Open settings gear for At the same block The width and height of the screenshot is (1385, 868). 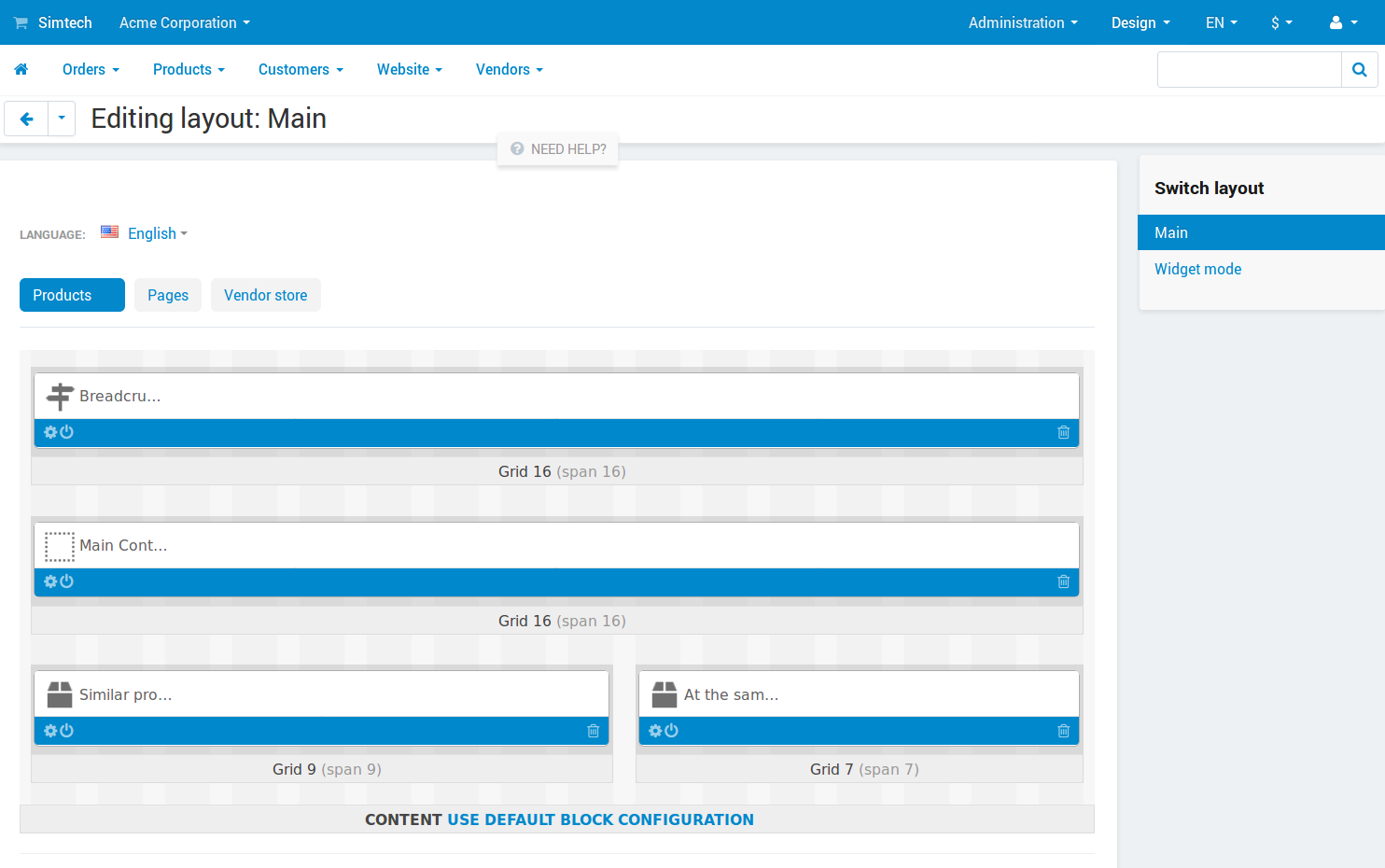click(x=655, y=731)
